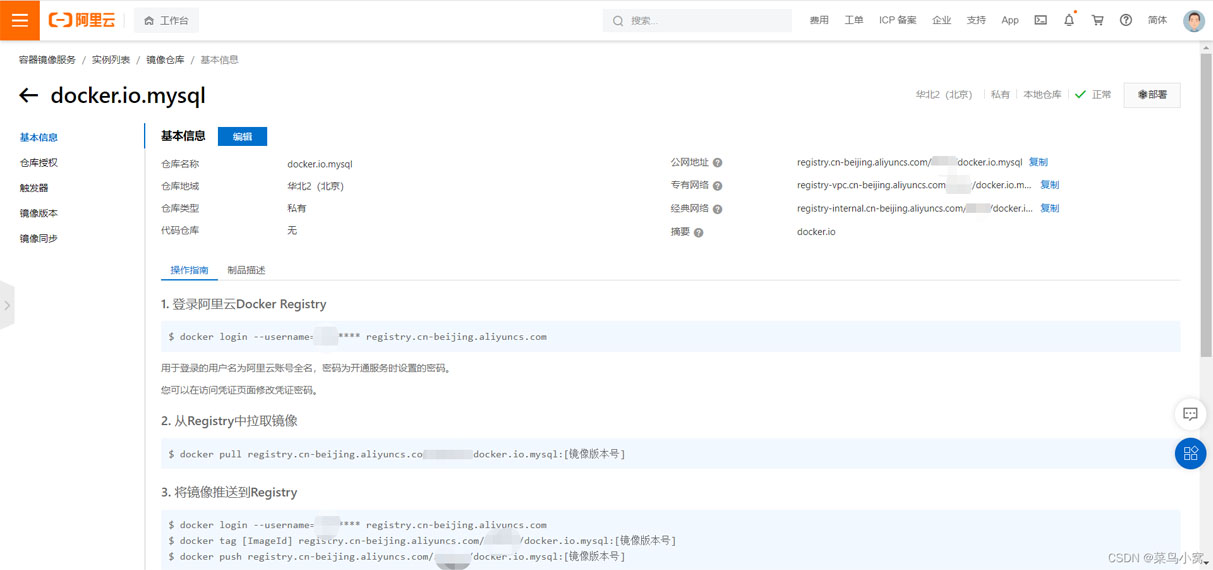The width and height of the screenshot is (1213, 570).
Task: Open the 费用 menu
Action: [x=819, y=20]
